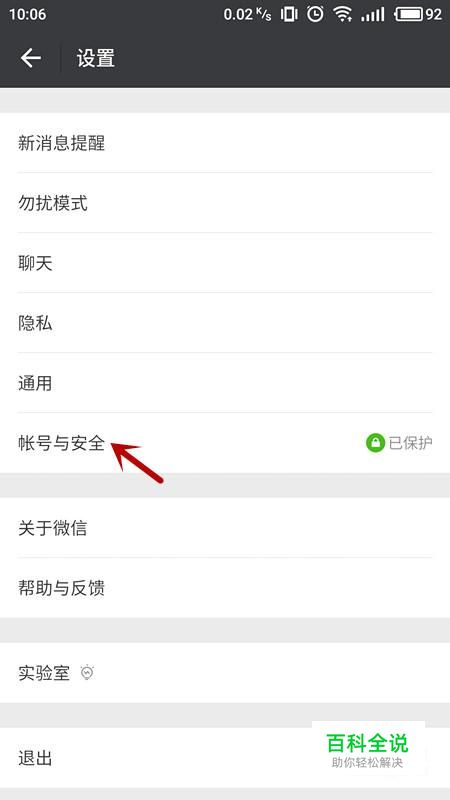450x800 pixels.
Task: Tap the green lock protection icon
Action: 375,443
